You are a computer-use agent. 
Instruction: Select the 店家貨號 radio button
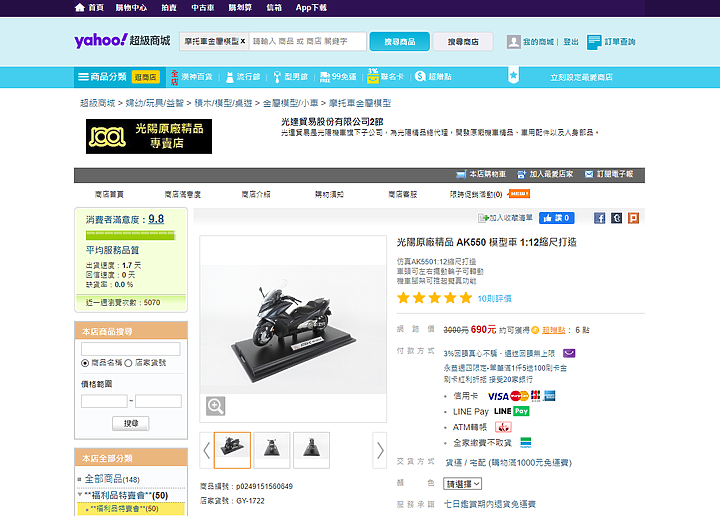coord(129,363)
